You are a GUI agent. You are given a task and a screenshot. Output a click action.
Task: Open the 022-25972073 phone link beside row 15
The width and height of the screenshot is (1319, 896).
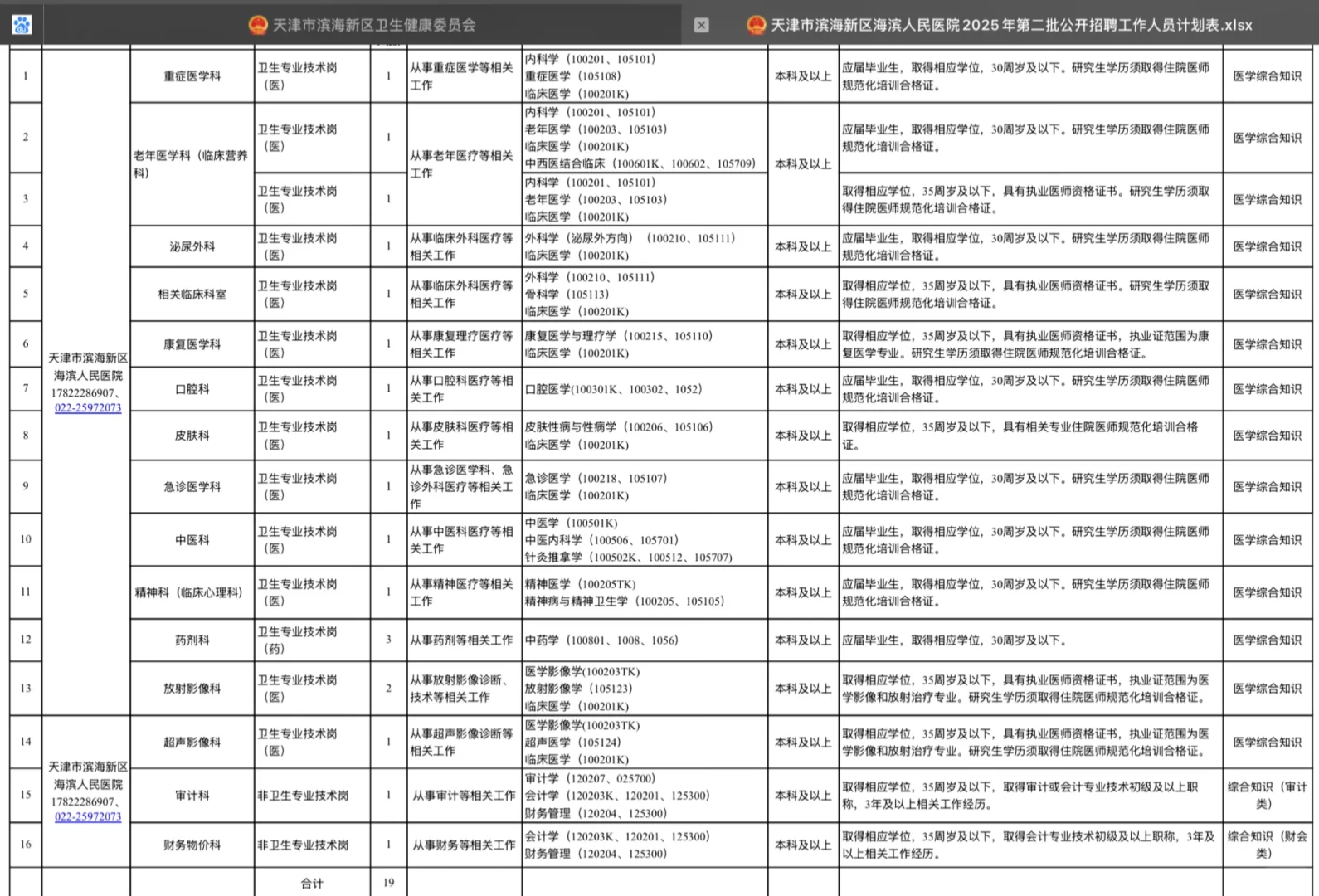(88, 816)
